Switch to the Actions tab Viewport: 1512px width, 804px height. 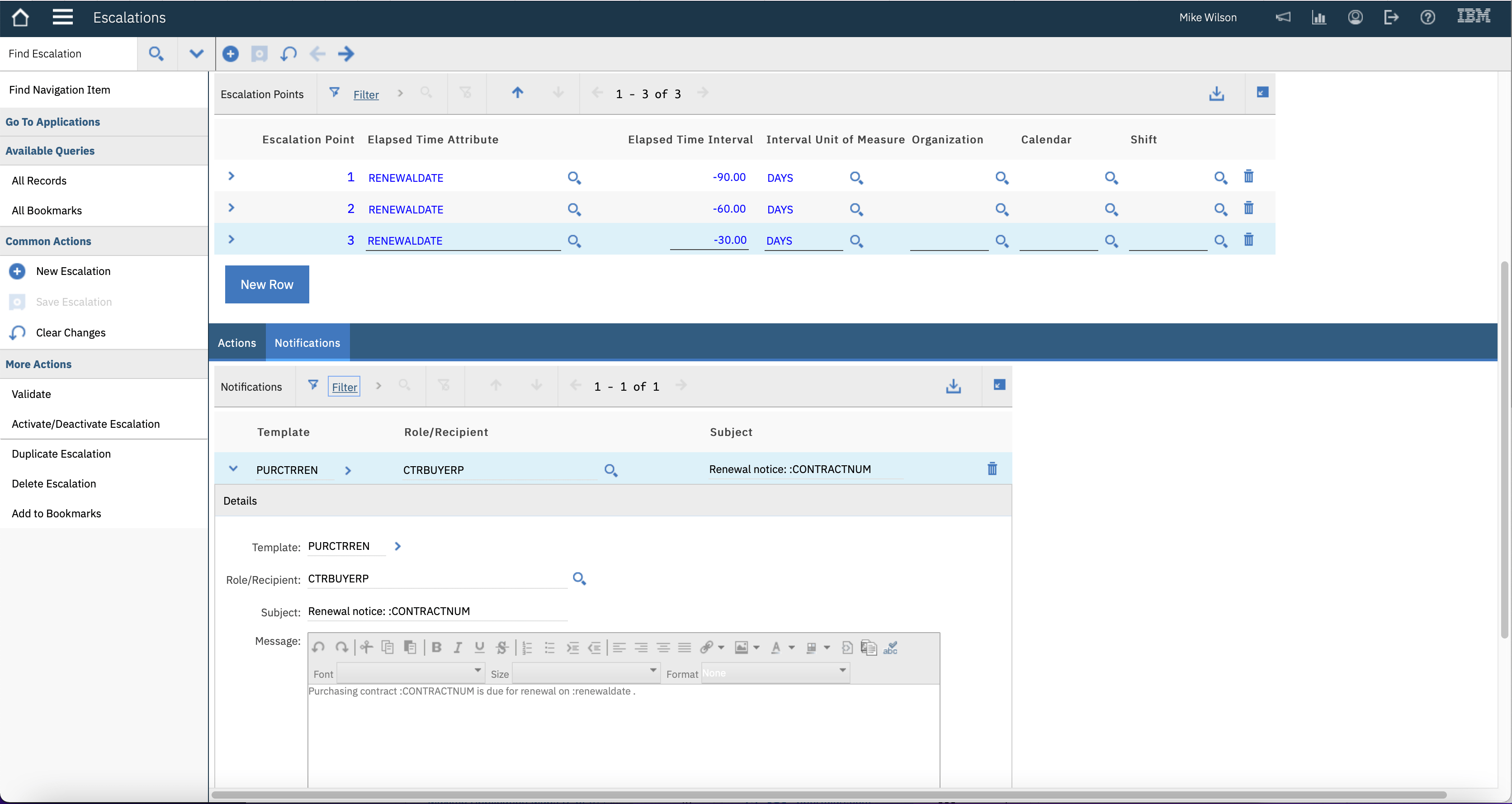point(236,343)
